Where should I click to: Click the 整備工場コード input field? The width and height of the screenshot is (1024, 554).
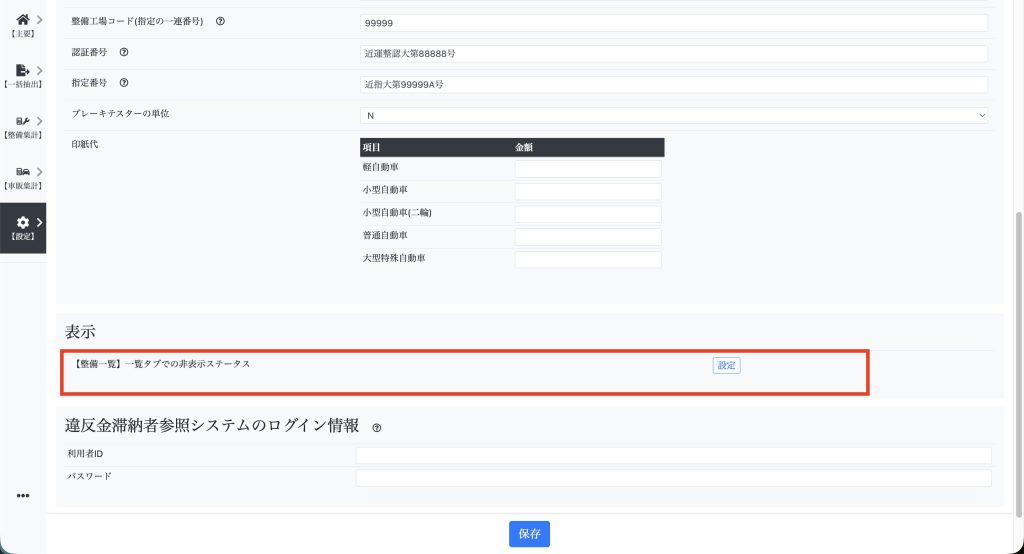tap(674, 23)
